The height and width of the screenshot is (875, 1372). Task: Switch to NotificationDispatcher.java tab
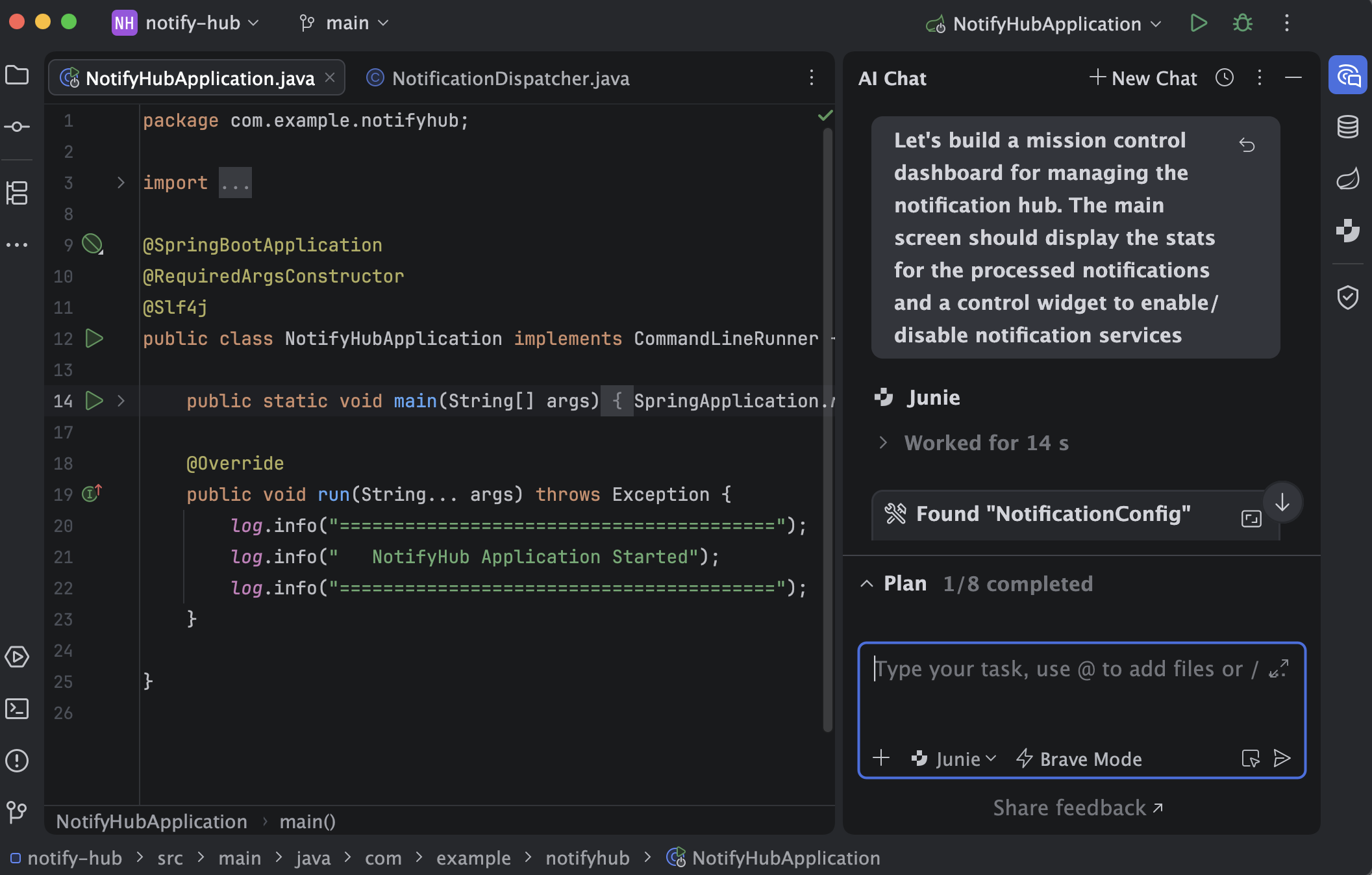497,79
